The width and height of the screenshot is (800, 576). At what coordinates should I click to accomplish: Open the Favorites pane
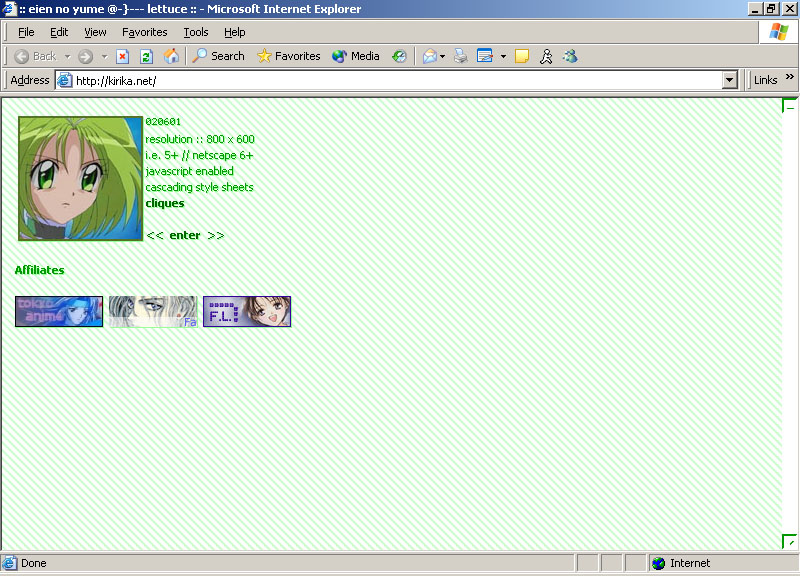288,56
